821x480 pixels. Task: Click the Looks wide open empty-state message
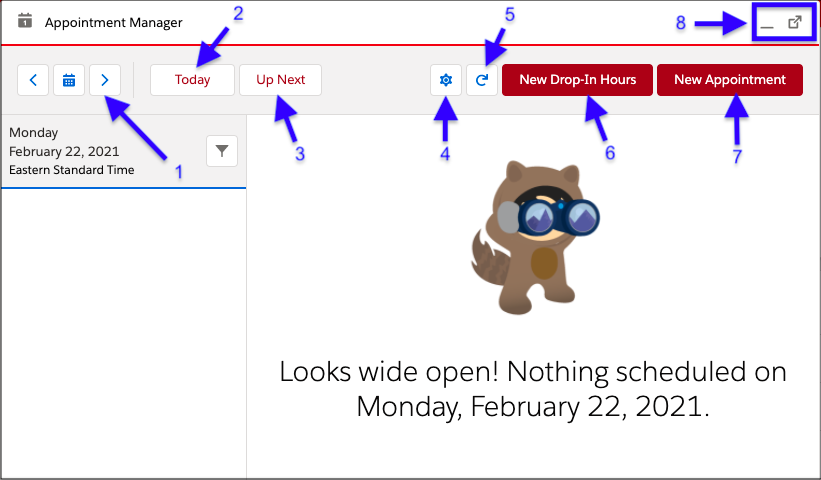coord(533,389)
